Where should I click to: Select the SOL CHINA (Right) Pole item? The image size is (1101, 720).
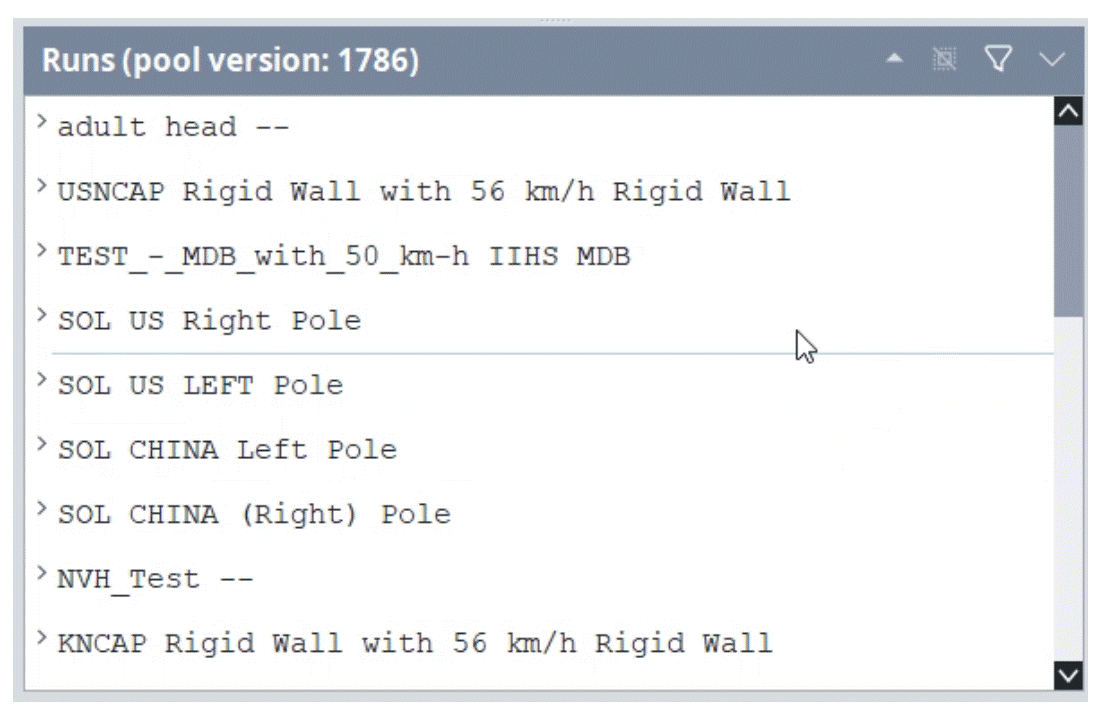pos(254,515)
